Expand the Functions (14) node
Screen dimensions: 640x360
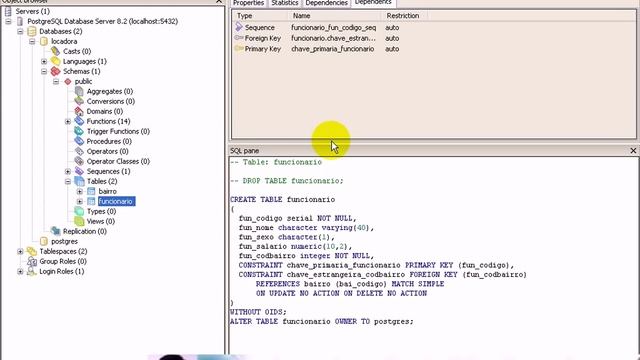[68, 121]
